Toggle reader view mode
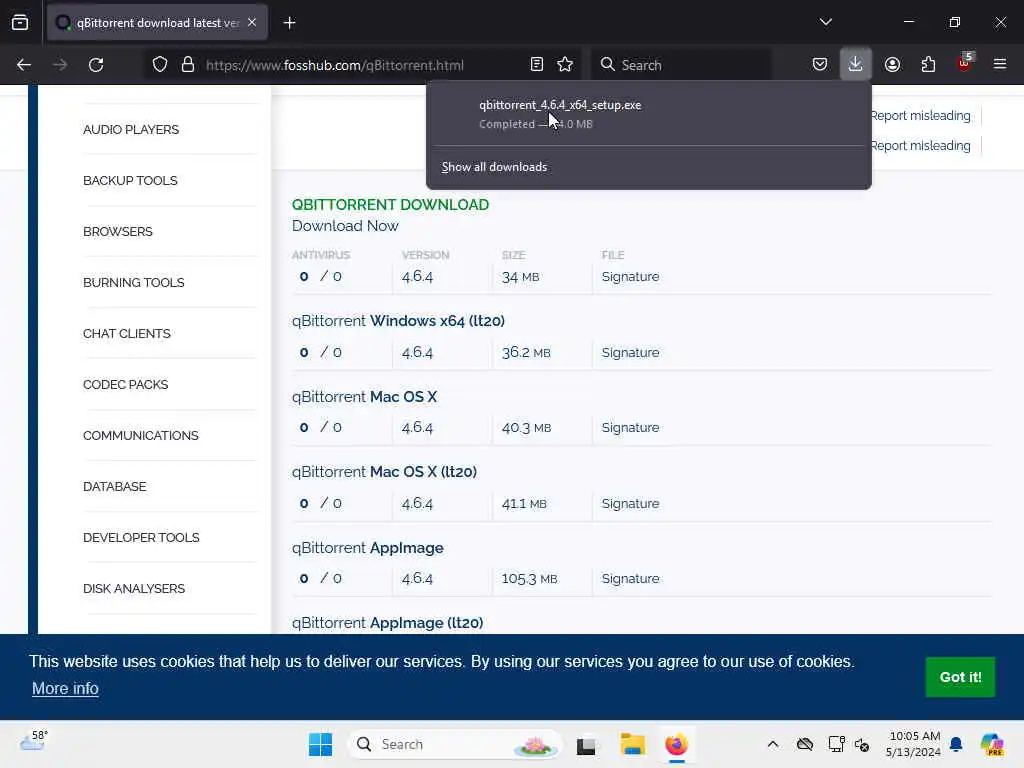The width and height of the screenshot is (1024, 768). [x=537, y=64]
